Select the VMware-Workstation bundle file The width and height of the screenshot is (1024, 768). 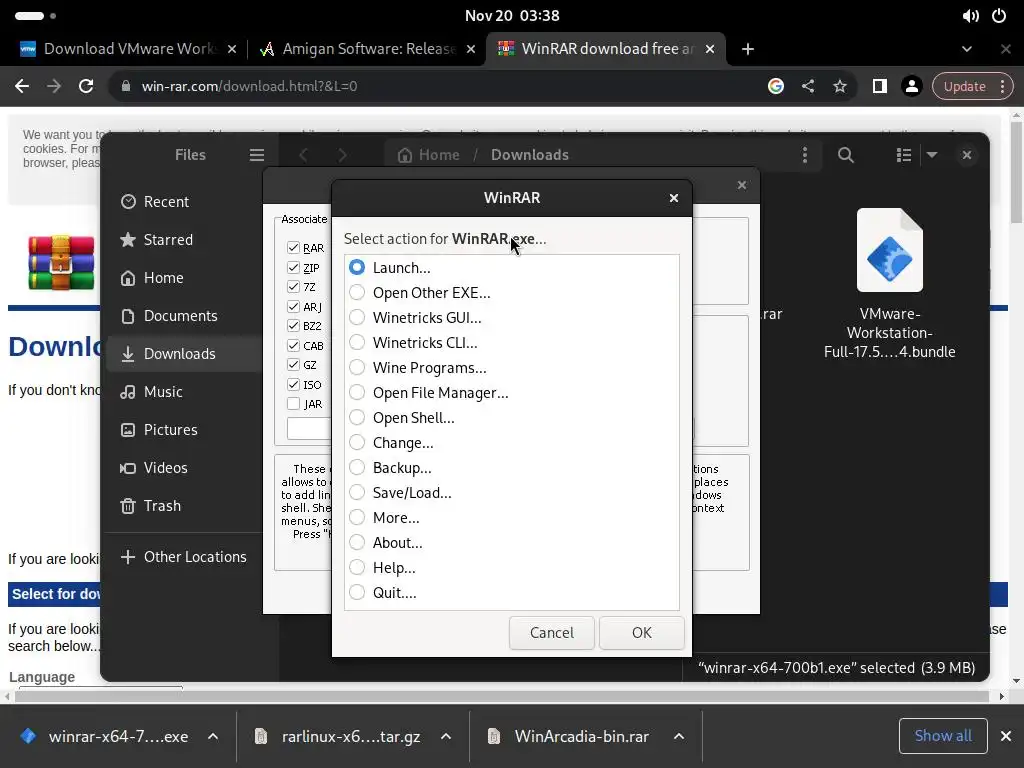[889, 284]
